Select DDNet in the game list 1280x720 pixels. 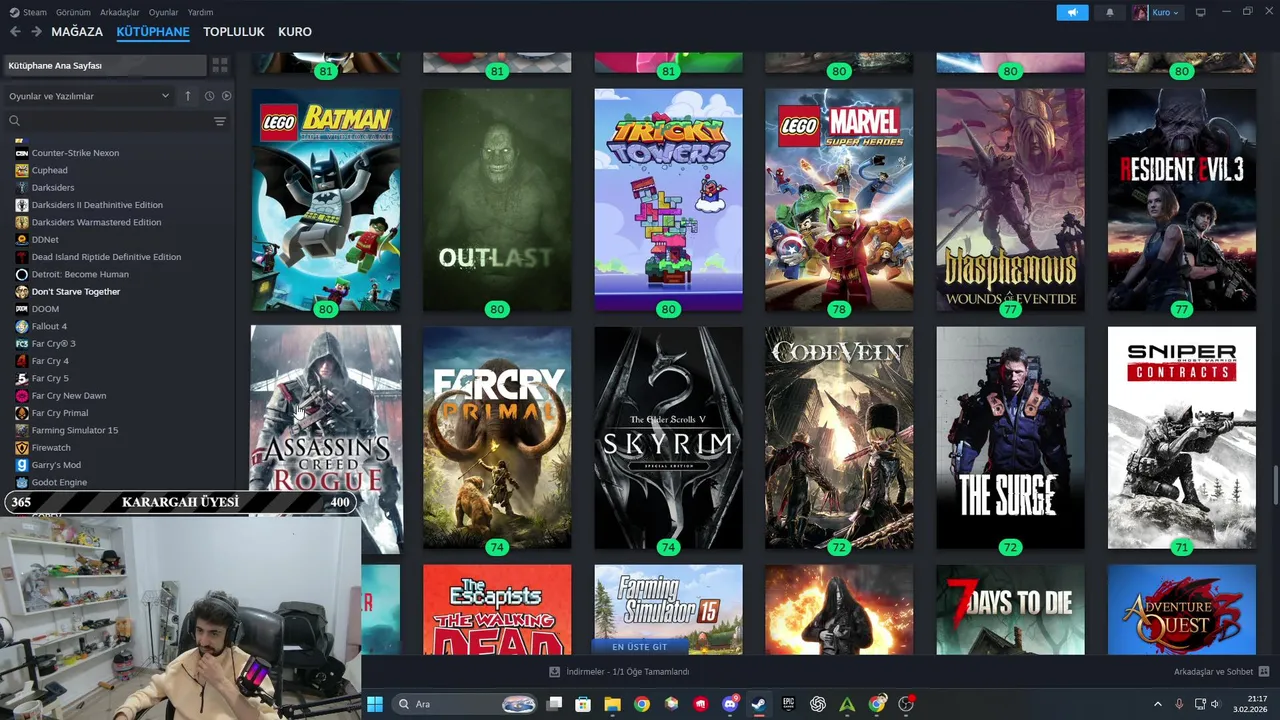point(45,240)
